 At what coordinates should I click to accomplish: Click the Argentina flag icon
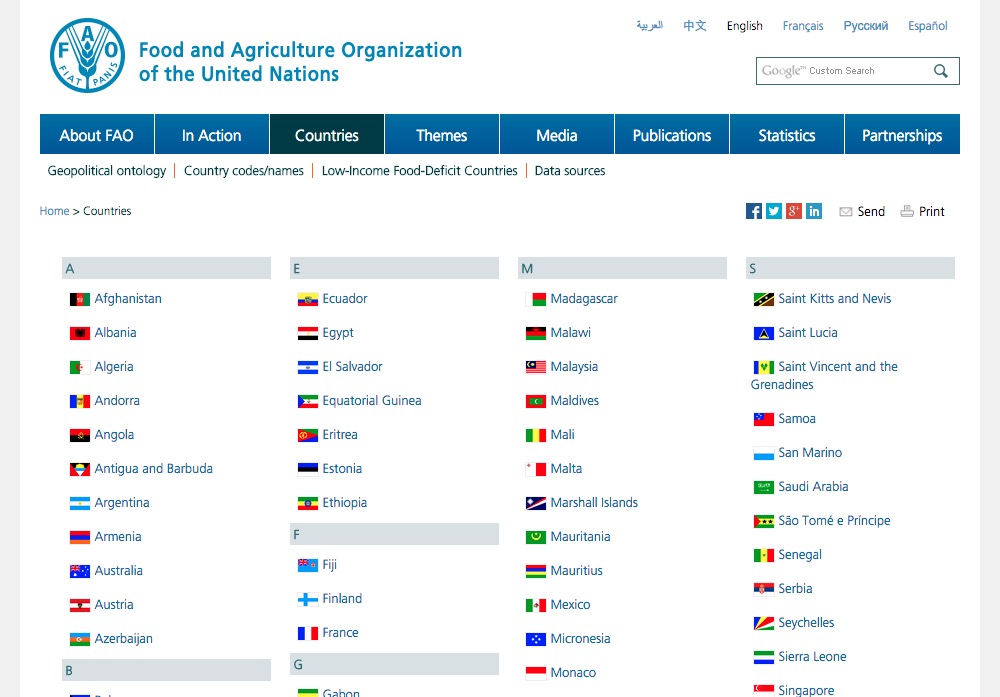[80, 503]
